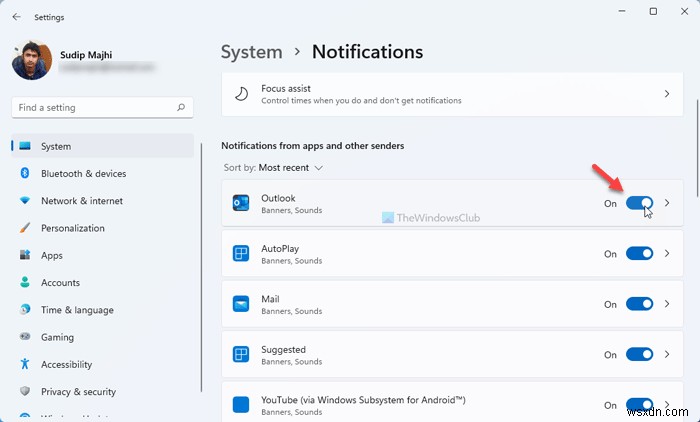The image size is (700, 422).
Task: Select Personalization menu item
Action: point(103,228)
